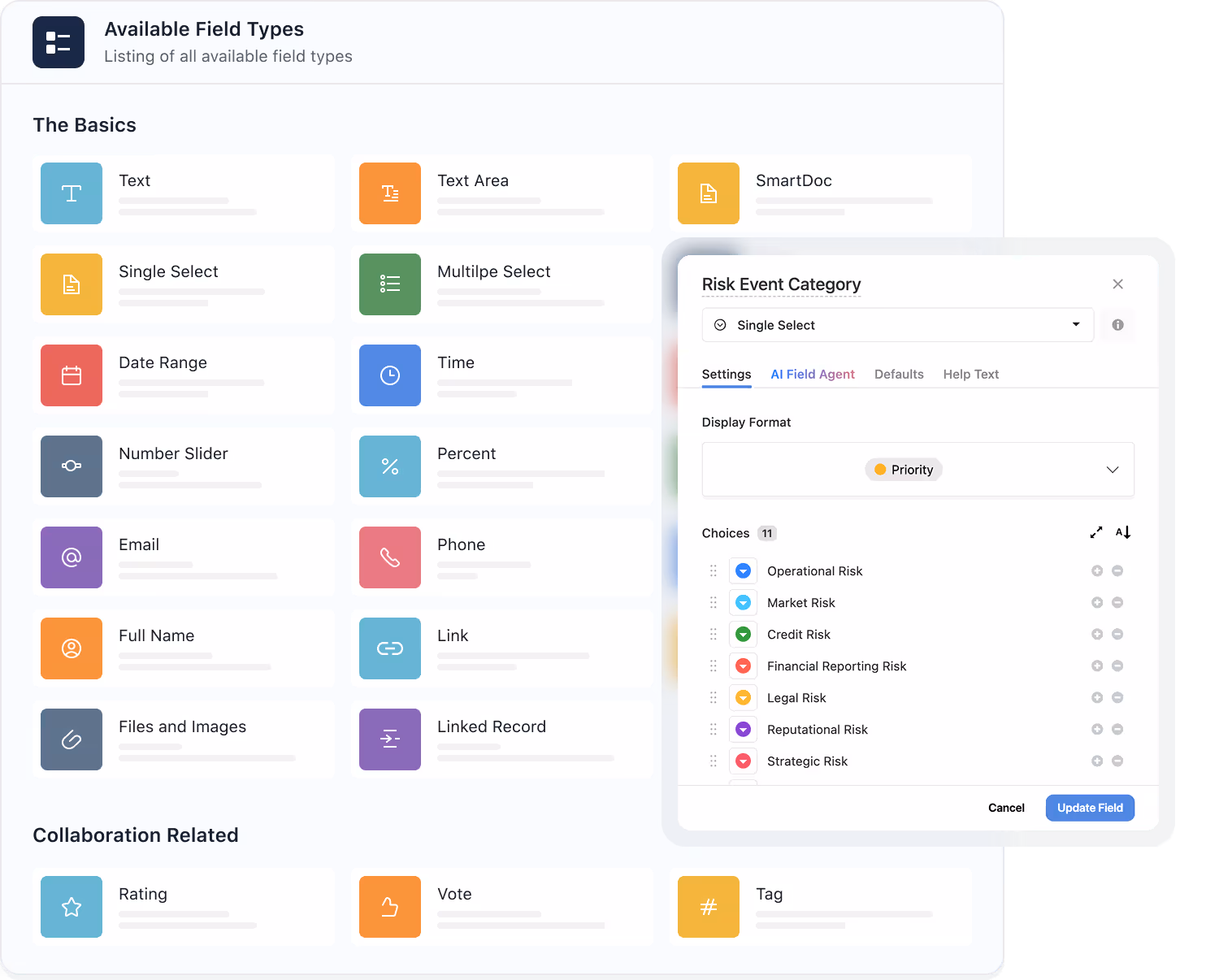Screen dimensions: 1219x980
Task: Open the AI Field Agent tab
Action: (x=813, y=375)
